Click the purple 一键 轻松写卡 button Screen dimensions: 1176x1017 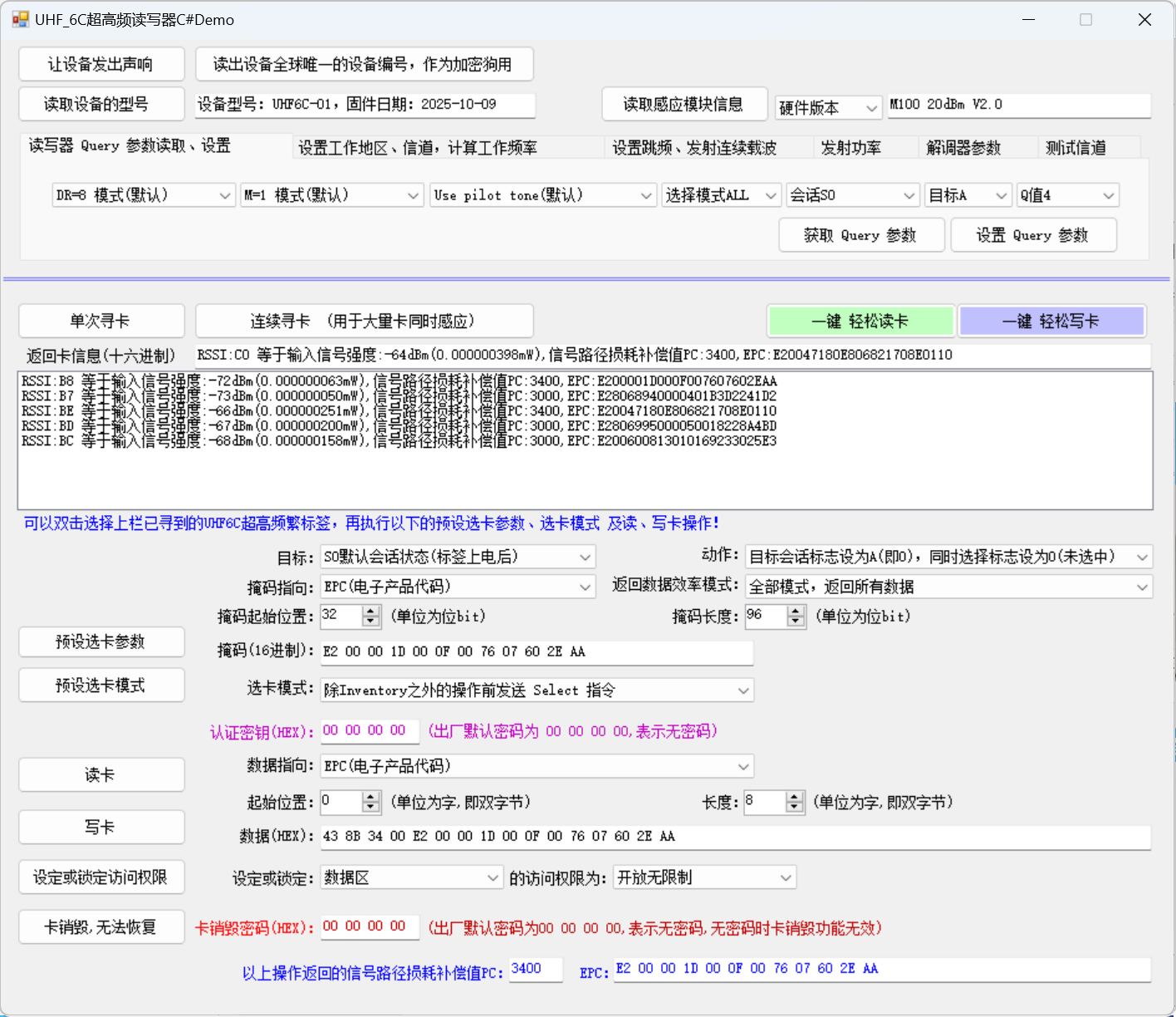(x=1051, y=322)
